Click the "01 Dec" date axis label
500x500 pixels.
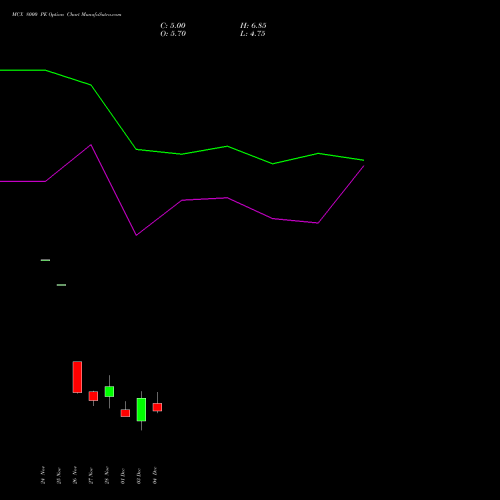pos(123,475)
